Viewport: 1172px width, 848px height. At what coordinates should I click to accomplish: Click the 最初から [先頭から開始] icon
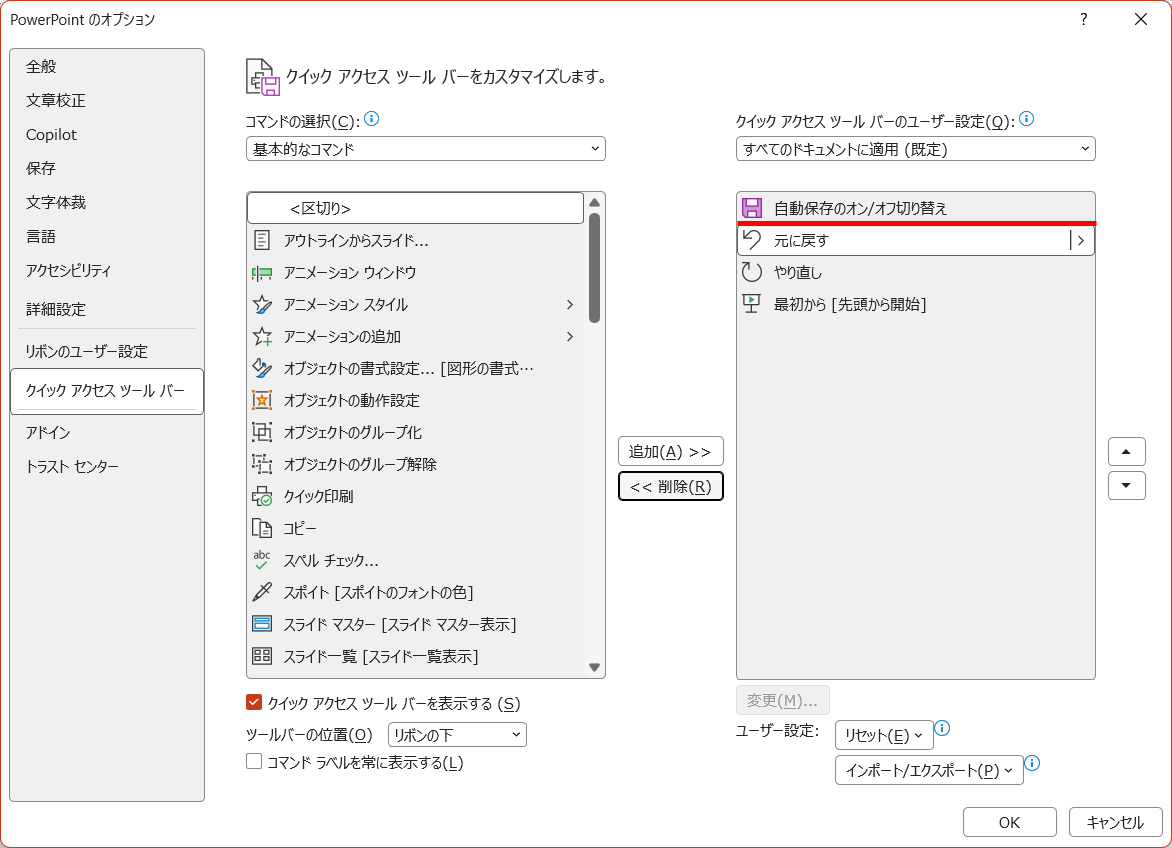click(750, 304)
